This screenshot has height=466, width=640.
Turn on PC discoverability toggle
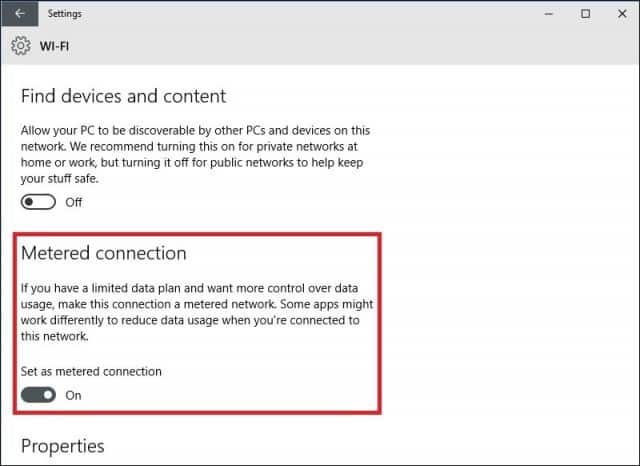tap(38, 202)
